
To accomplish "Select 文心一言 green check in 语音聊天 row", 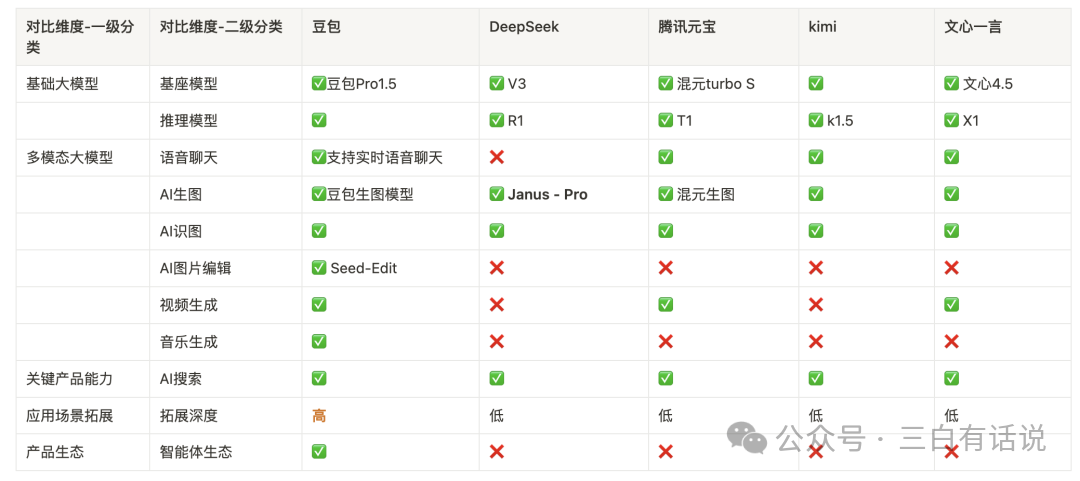I will click(x=952, y=157).
